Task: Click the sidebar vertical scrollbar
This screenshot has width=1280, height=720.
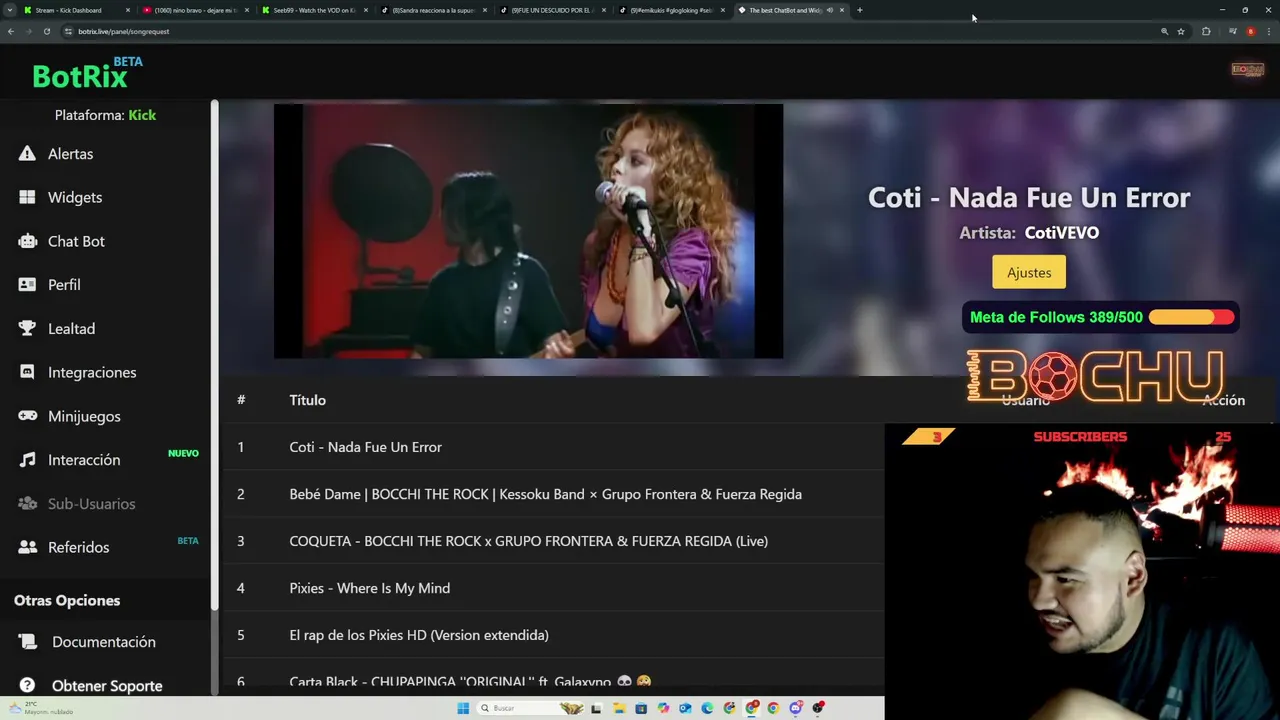Action: tap(214, 355)
